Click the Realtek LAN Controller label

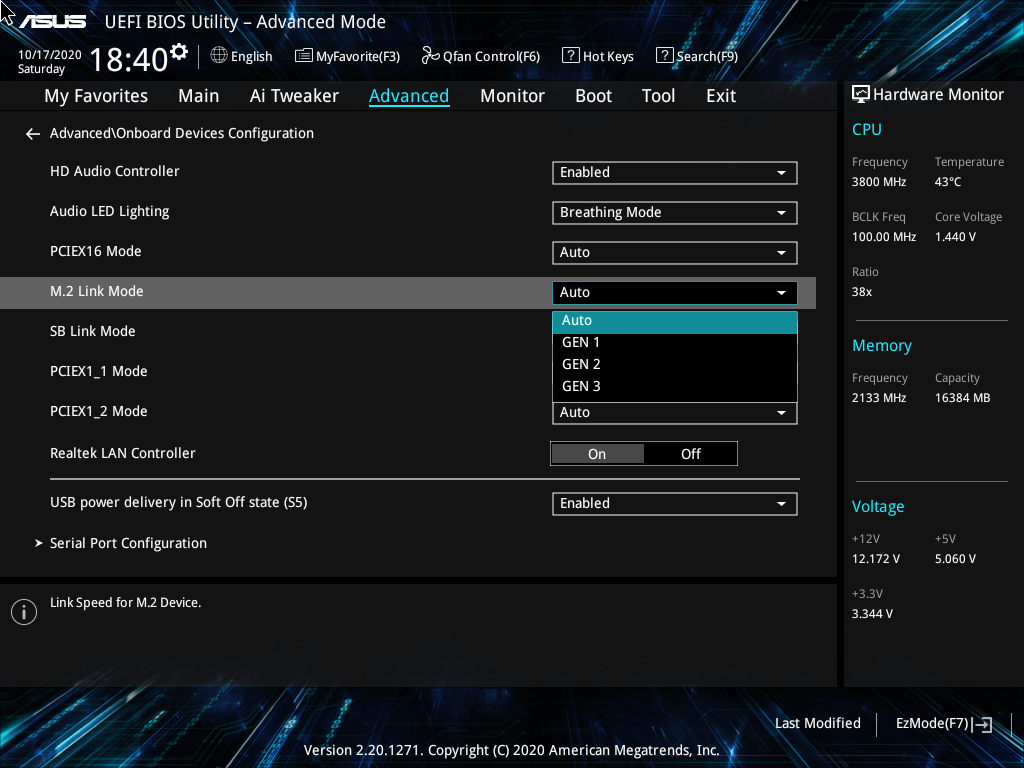(x=123, y=453)
